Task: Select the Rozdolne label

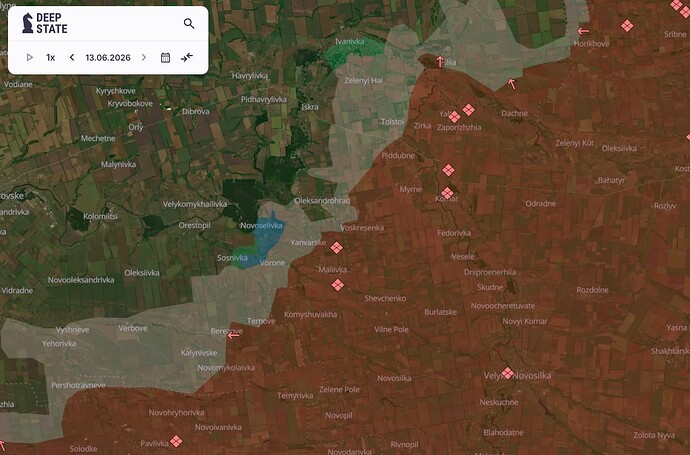Action: 593,290
